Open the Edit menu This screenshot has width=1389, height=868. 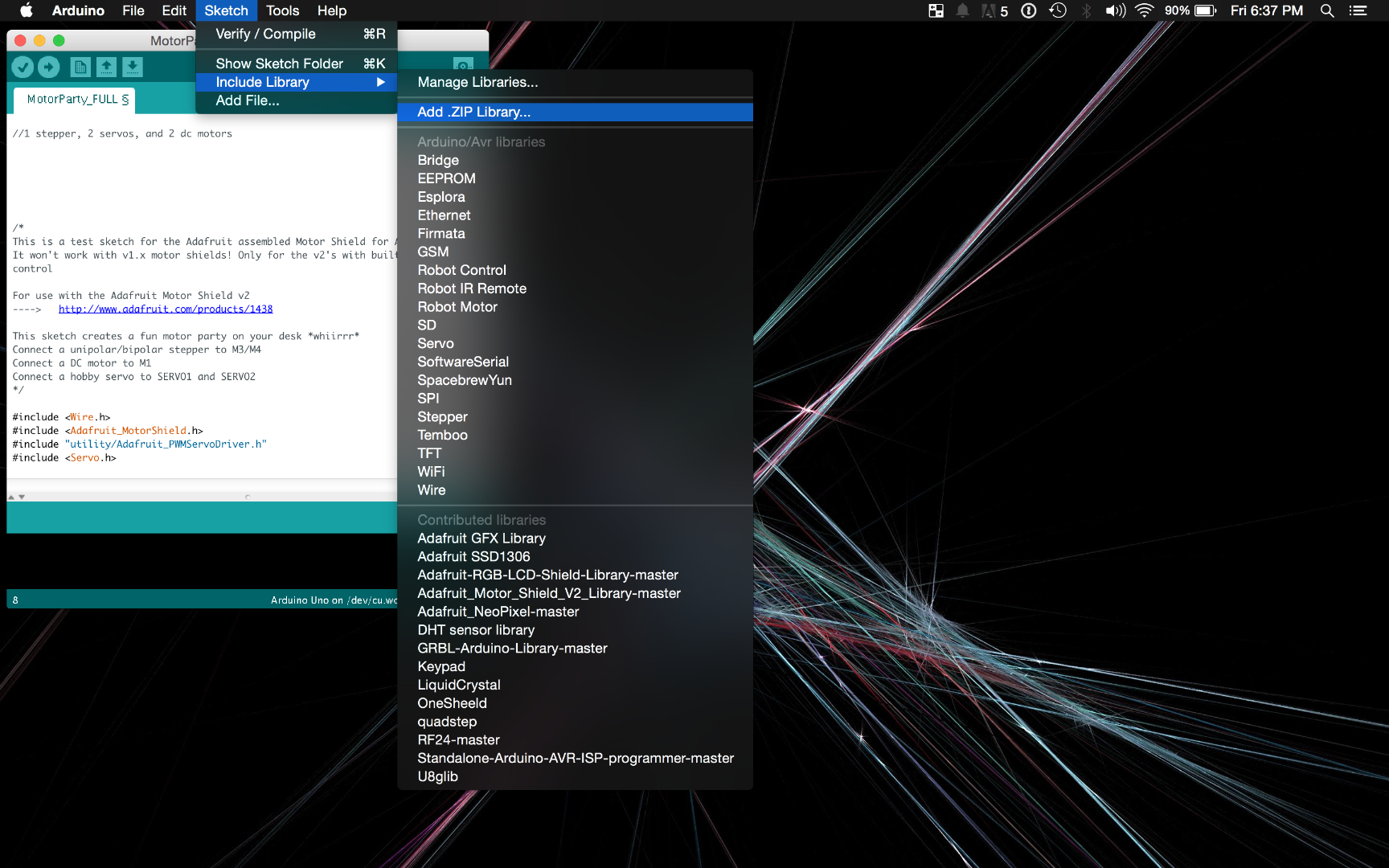(174, 10)
